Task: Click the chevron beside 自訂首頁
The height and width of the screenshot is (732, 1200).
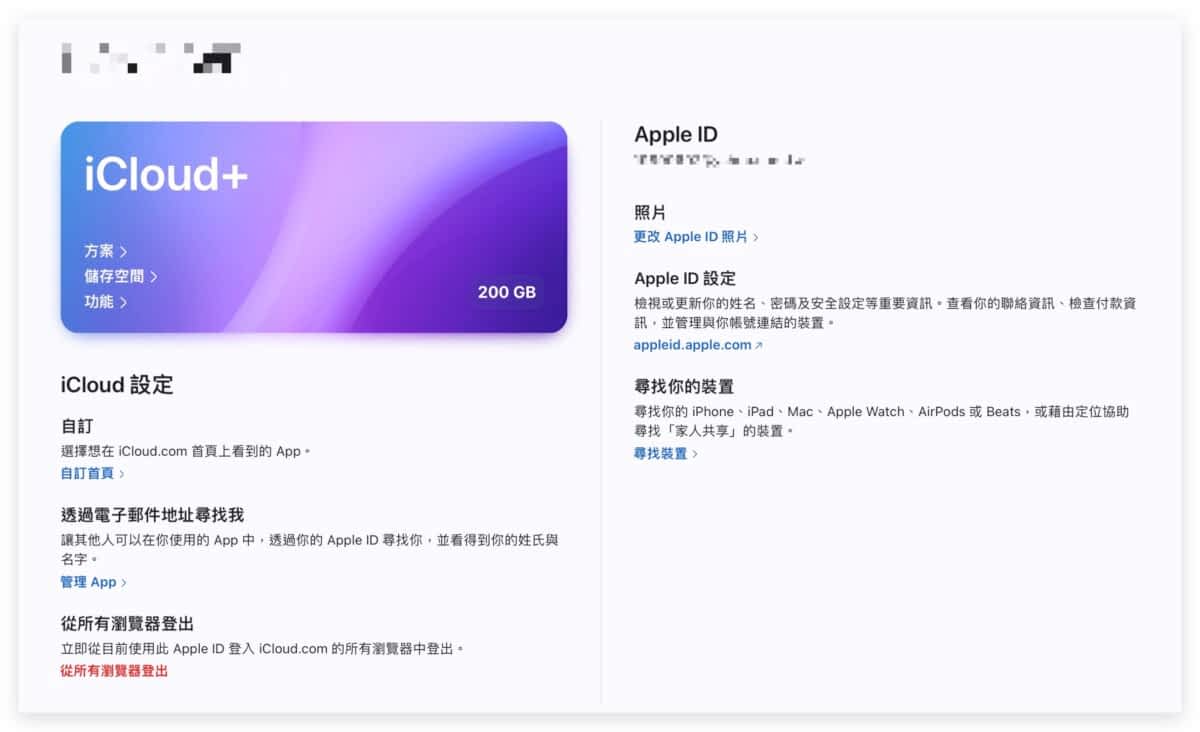Action: [x=122, y=474]
